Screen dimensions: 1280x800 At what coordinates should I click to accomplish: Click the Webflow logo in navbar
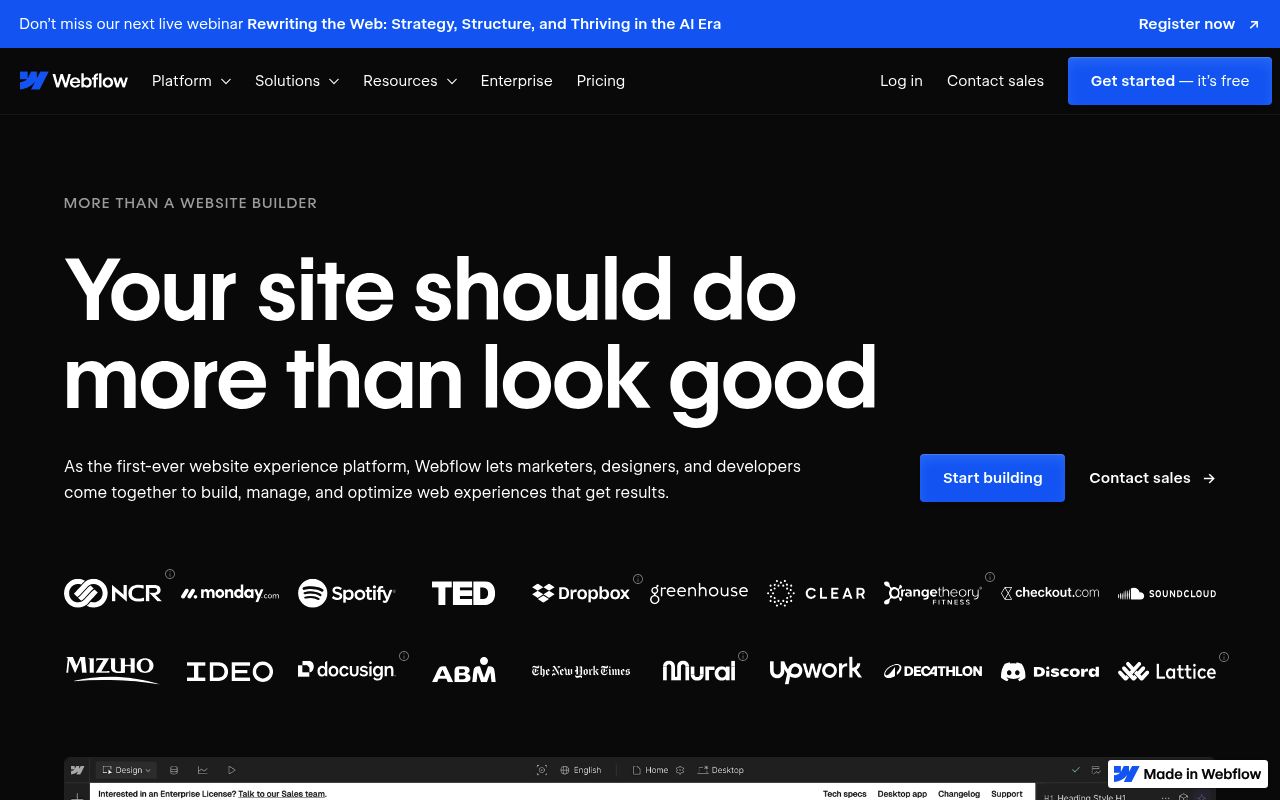[x=74, y=81]
